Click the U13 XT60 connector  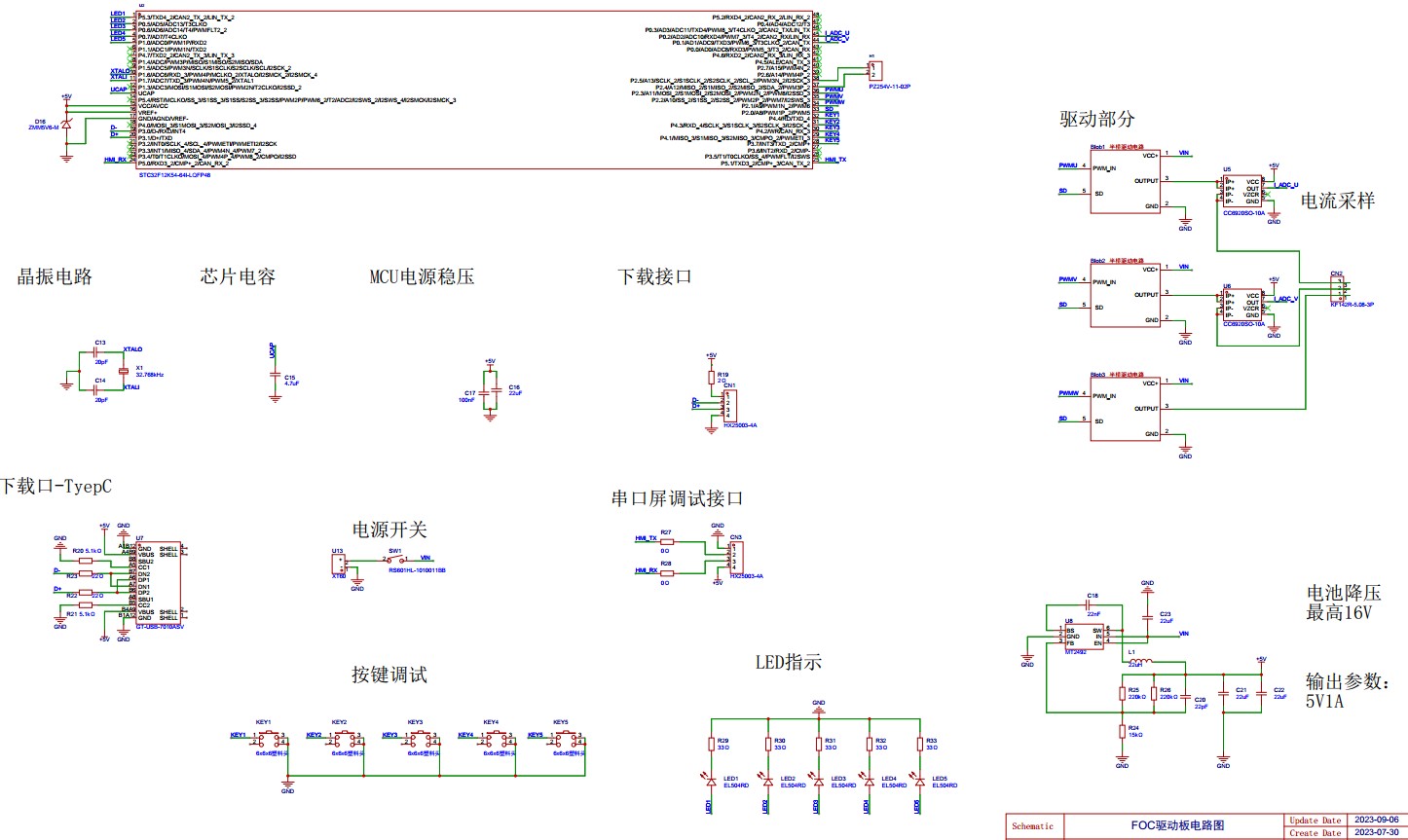pyautogui.click(x=339, y=564)
